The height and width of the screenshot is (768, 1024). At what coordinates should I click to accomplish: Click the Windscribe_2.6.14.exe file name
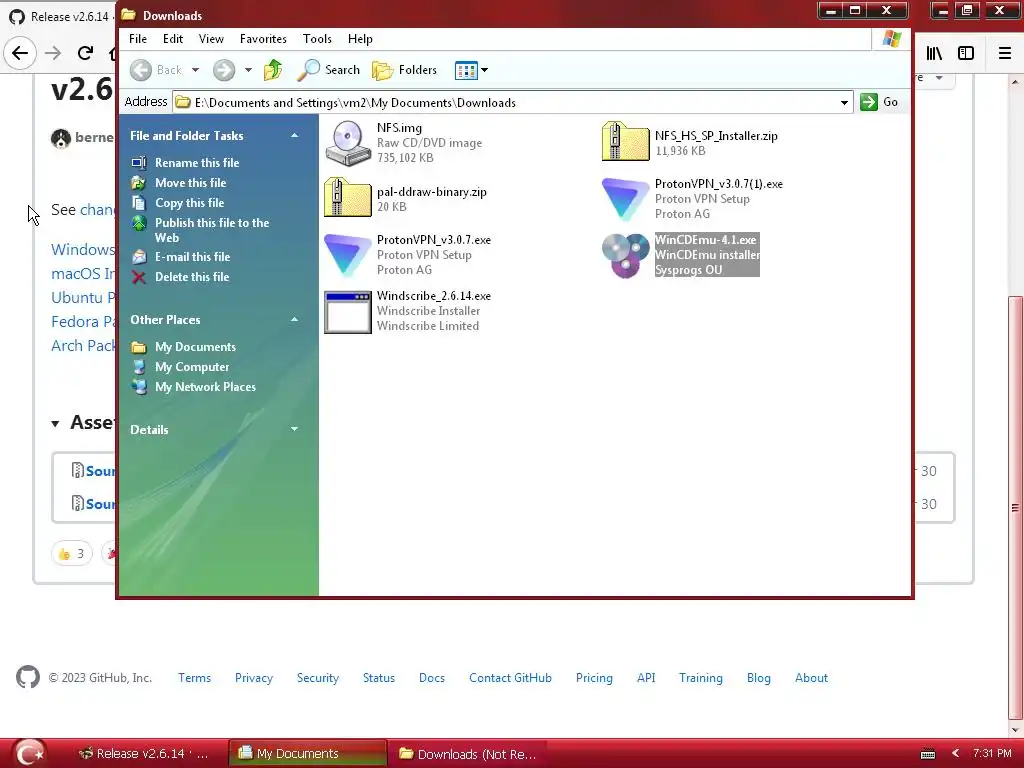pos(434,296)
